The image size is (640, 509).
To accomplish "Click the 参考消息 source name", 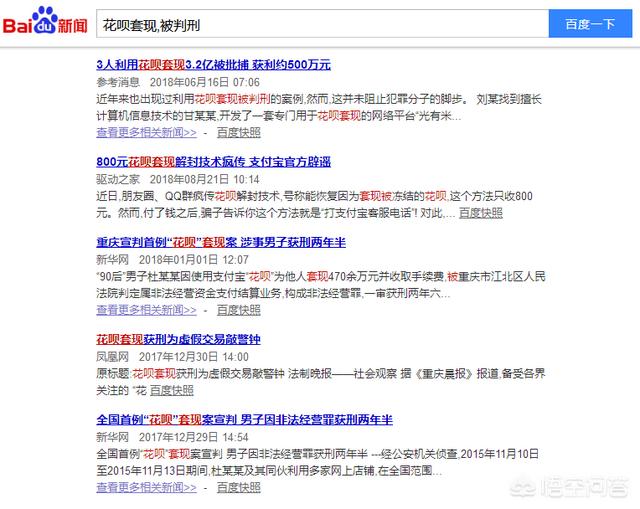I will pos(119,81).
